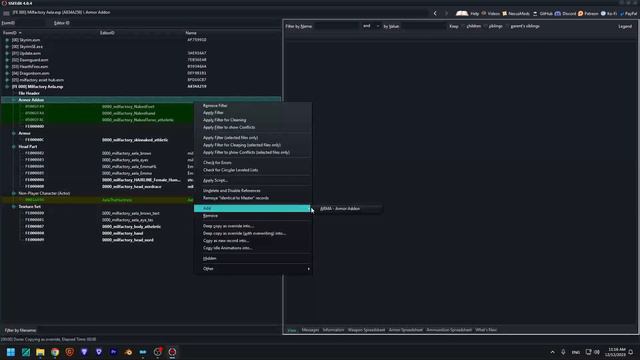
Task: Open the Ko-Fi link icon
Action: pos(603,13)
